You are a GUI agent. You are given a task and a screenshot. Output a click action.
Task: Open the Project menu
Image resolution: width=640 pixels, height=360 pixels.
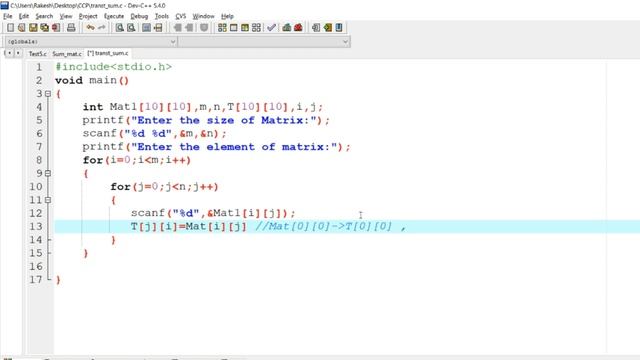(x=88, y=16)
